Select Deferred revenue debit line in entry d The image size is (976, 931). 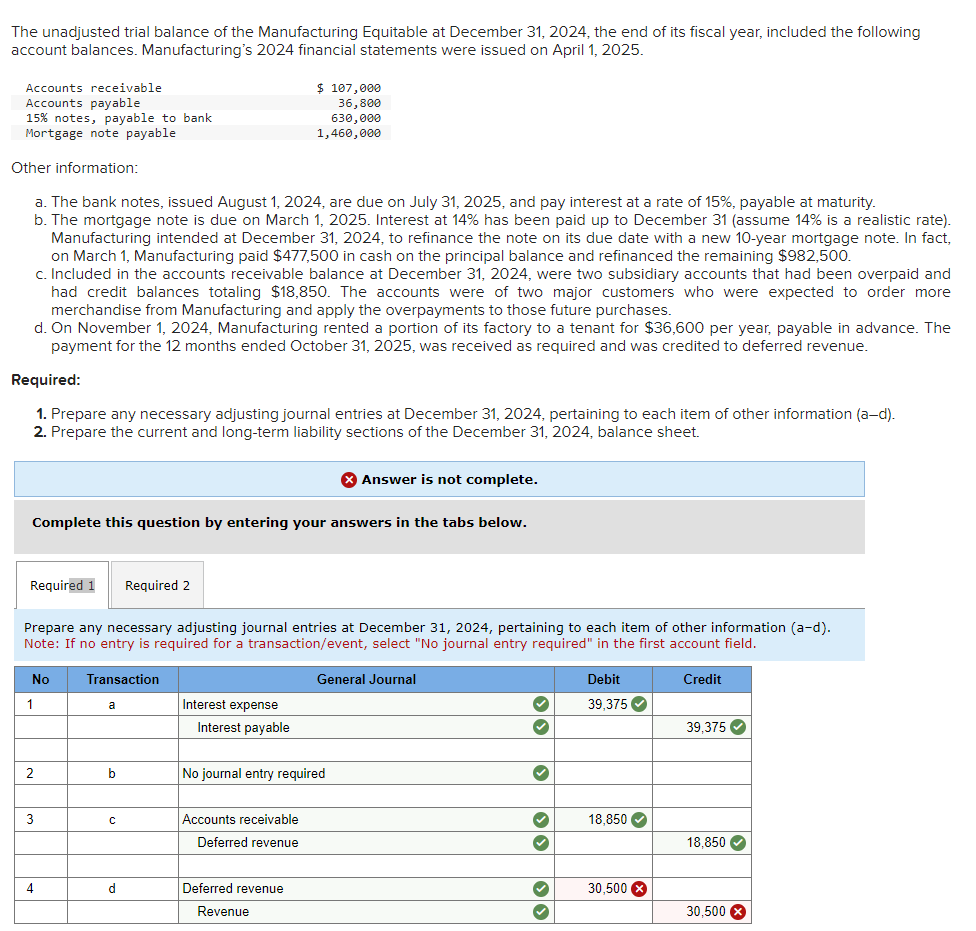point(366,888)
